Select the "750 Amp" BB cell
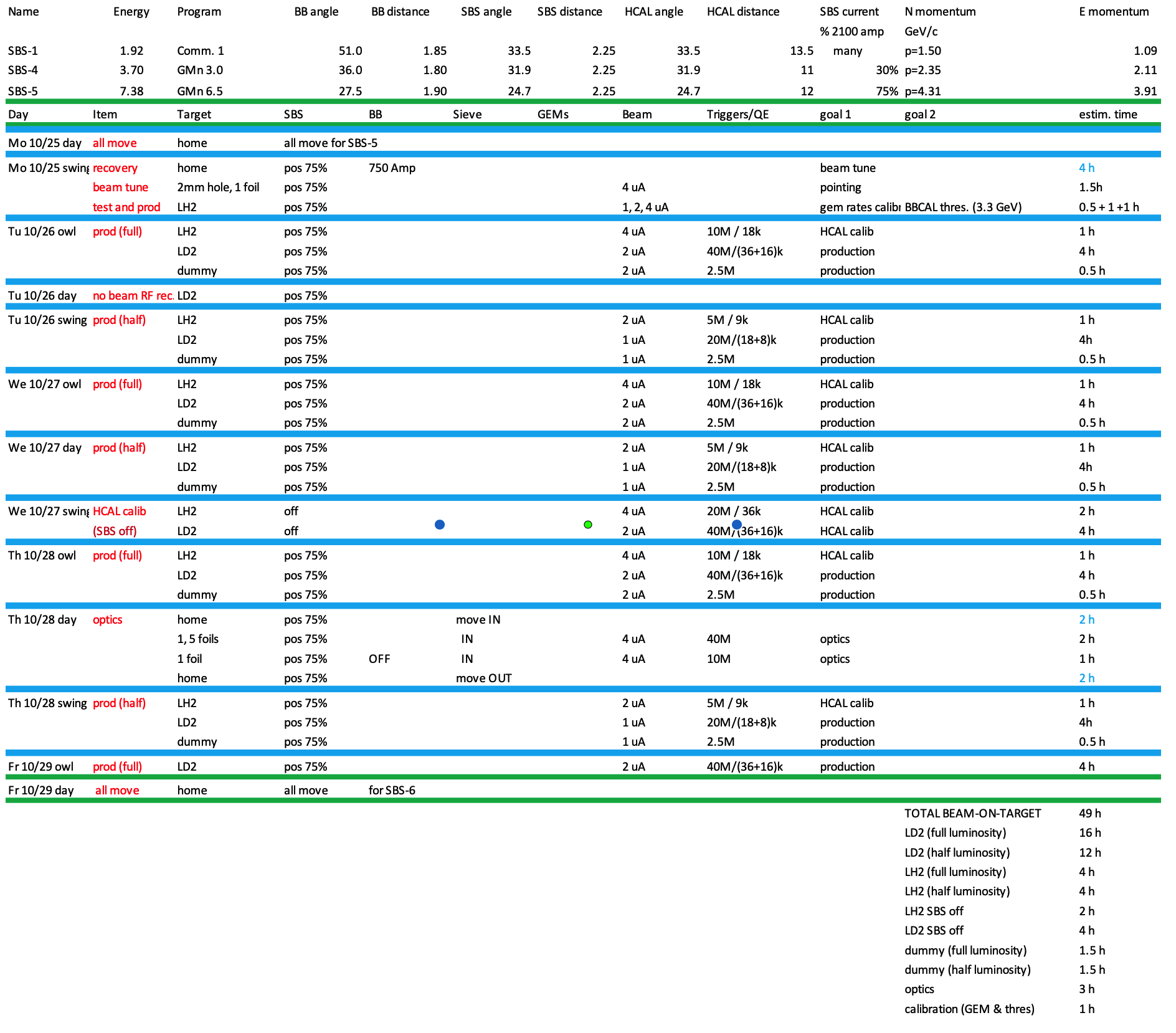 click(392, 168)
